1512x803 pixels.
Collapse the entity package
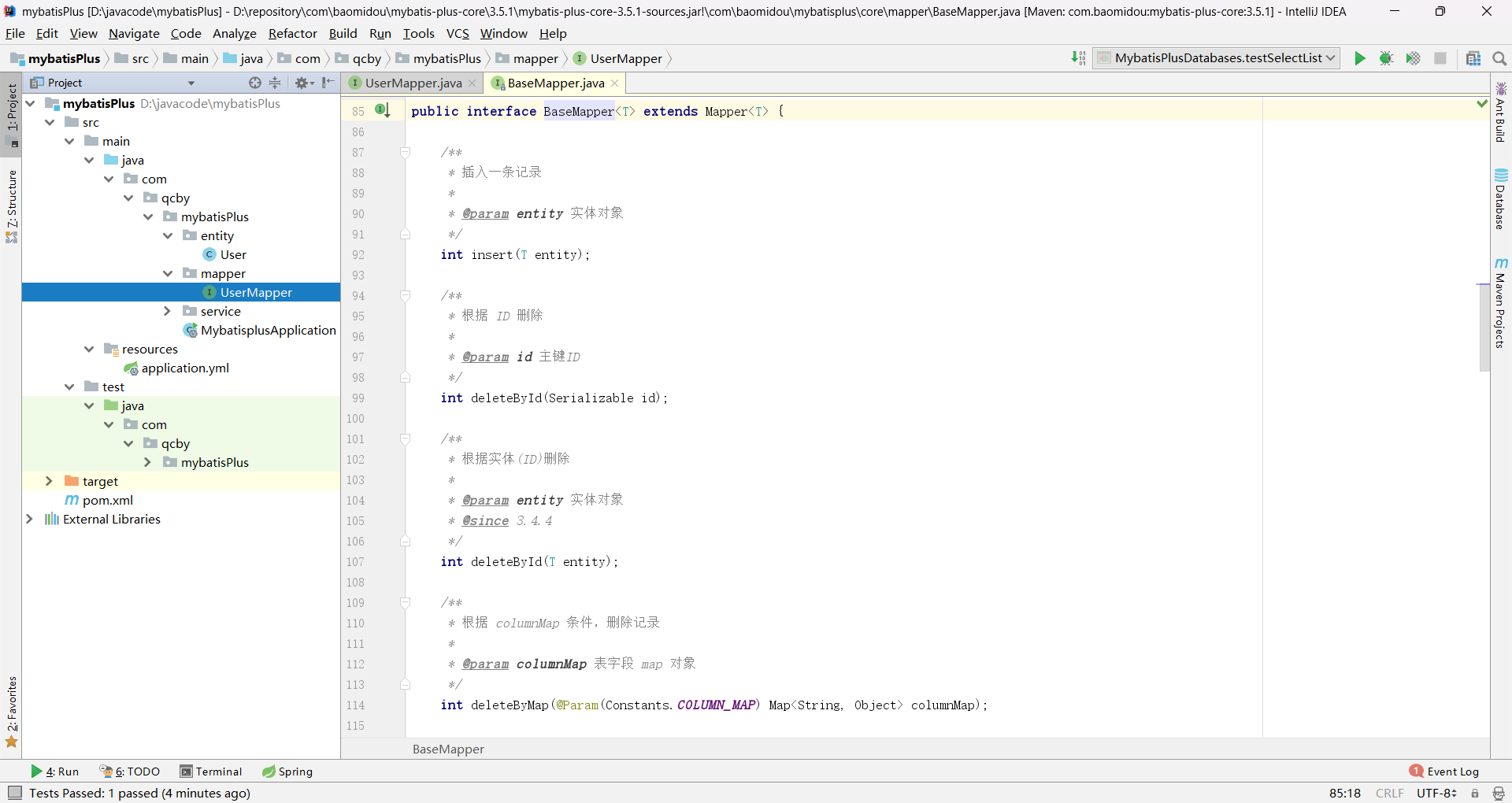click(168, 235)
